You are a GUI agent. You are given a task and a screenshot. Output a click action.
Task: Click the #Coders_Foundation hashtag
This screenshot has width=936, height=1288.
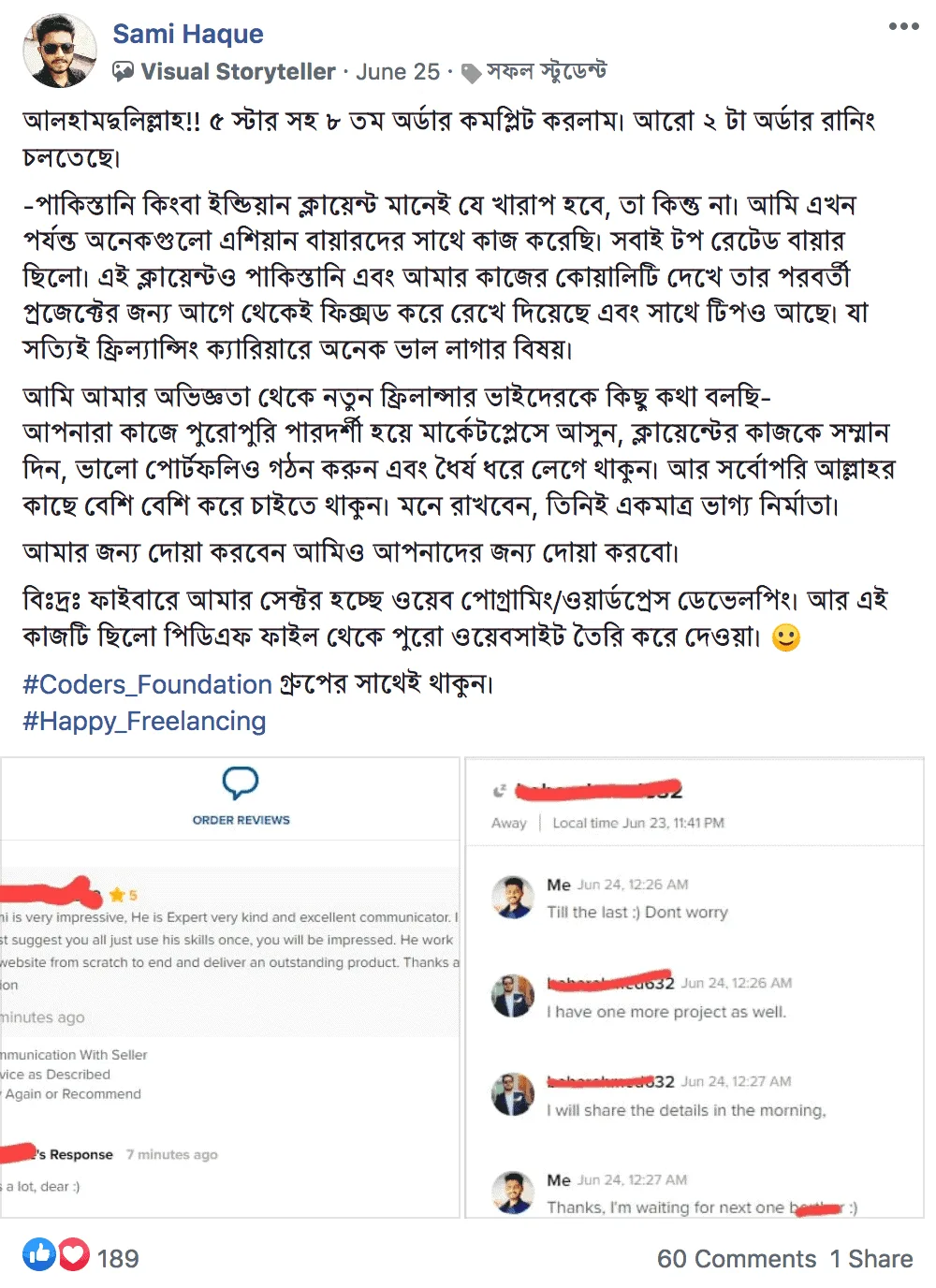(147, 684)
